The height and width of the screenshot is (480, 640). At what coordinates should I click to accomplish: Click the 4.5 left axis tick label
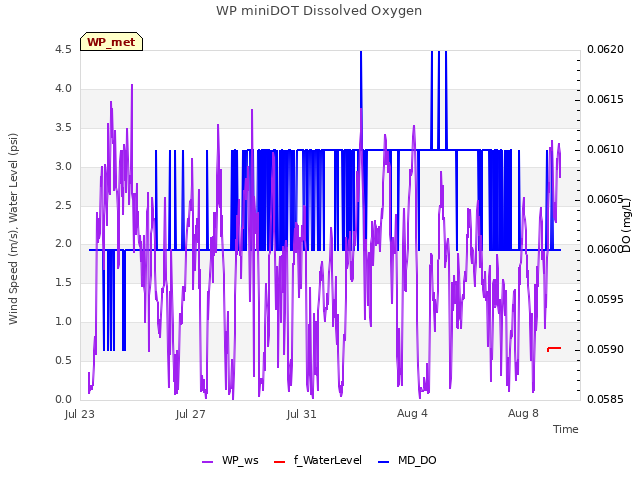(x=63, y=49)
